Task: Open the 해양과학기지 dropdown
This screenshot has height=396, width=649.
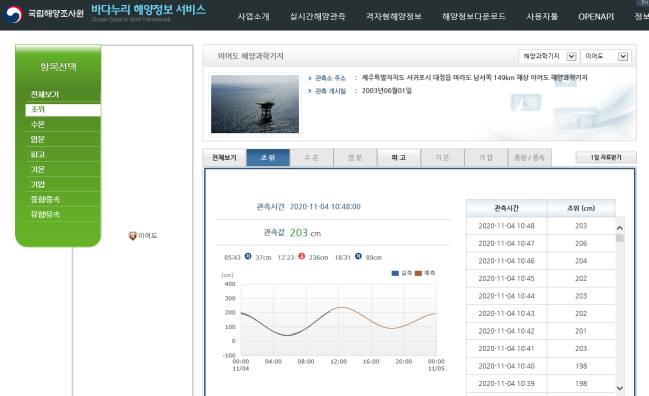Action: (x=548, y=56)
